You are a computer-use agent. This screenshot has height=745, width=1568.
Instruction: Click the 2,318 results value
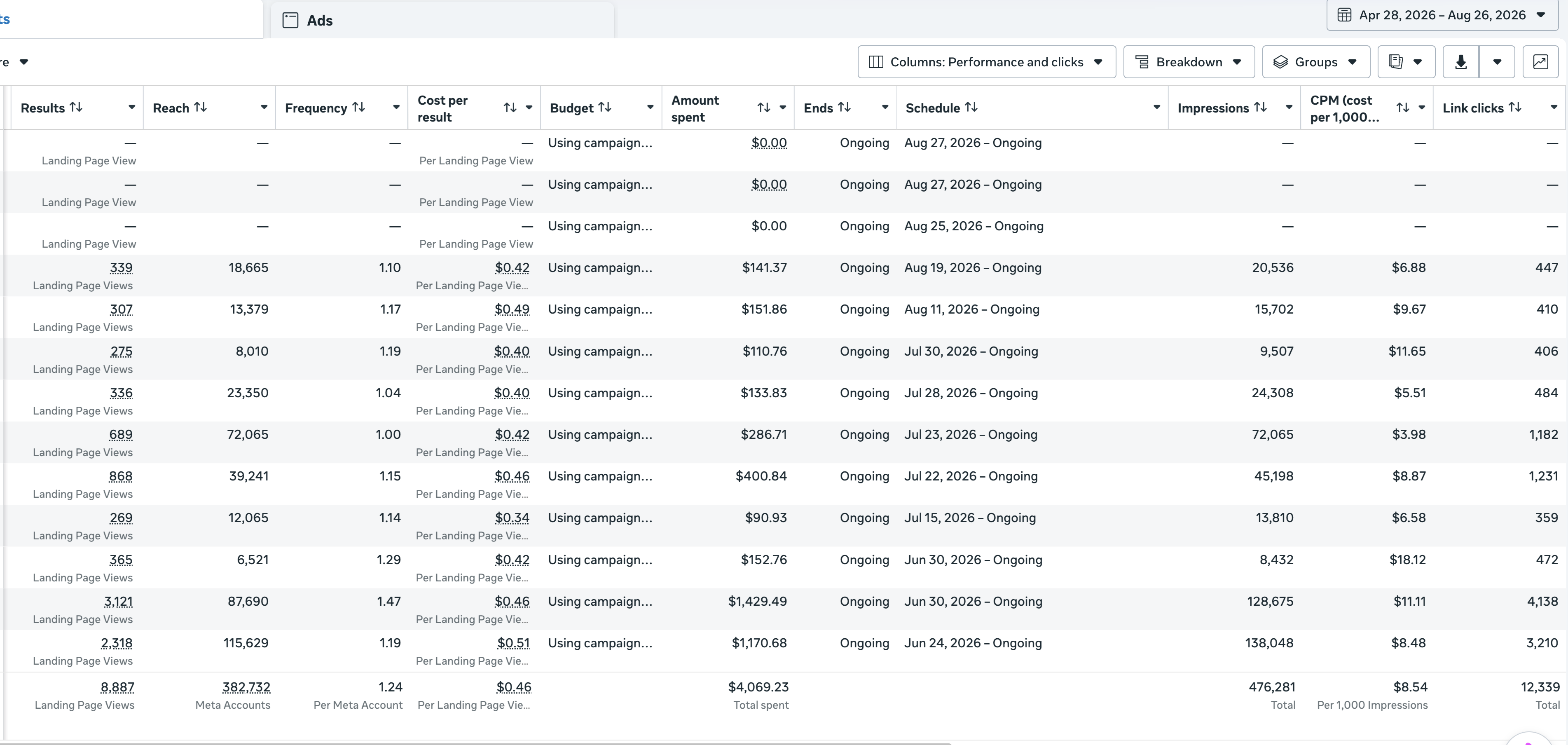tap(116, 643)
